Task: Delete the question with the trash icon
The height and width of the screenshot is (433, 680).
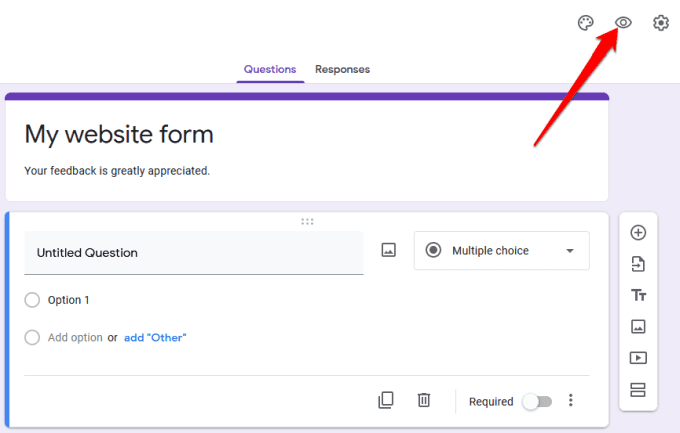Action: coord(424,400)
